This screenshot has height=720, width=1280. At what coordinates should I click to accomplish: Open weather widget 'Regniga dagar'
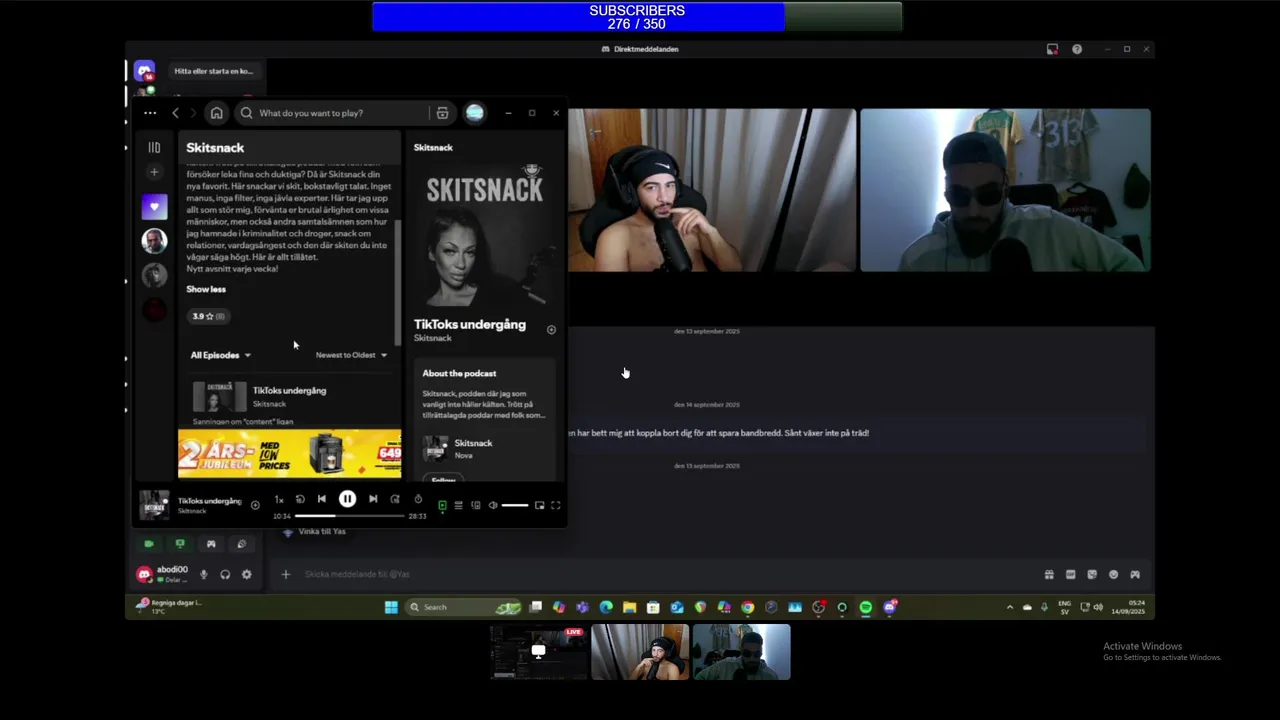170,606
